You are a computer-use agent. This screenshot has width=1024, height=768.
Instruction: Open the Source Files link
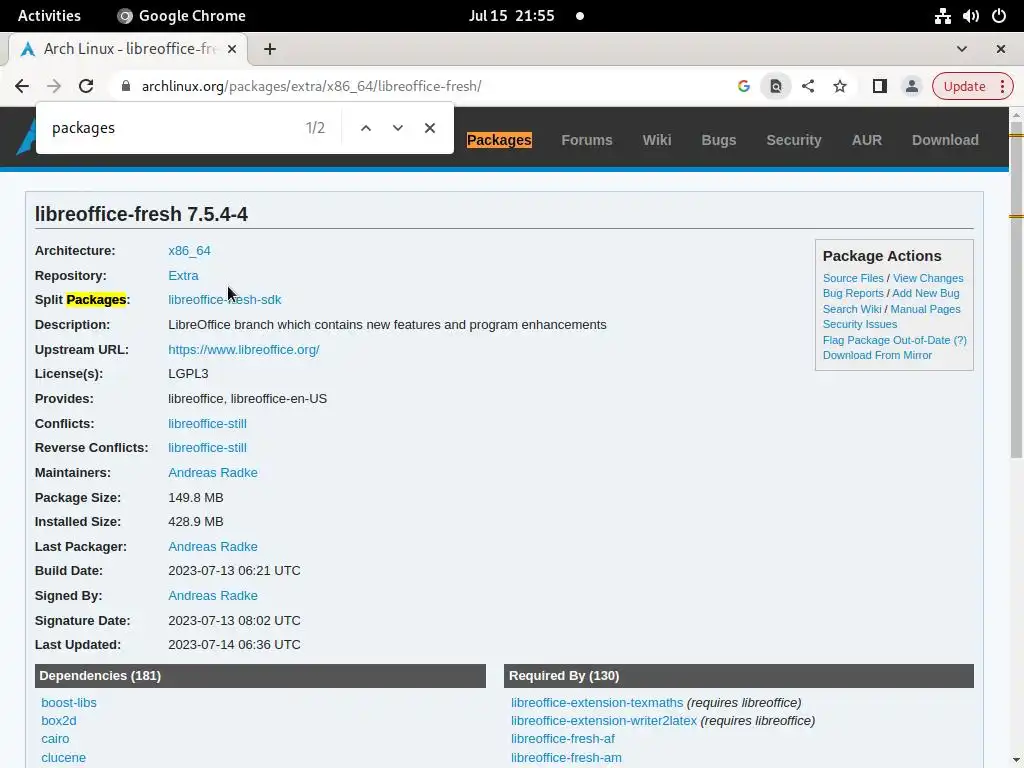[x=853, y=278]
